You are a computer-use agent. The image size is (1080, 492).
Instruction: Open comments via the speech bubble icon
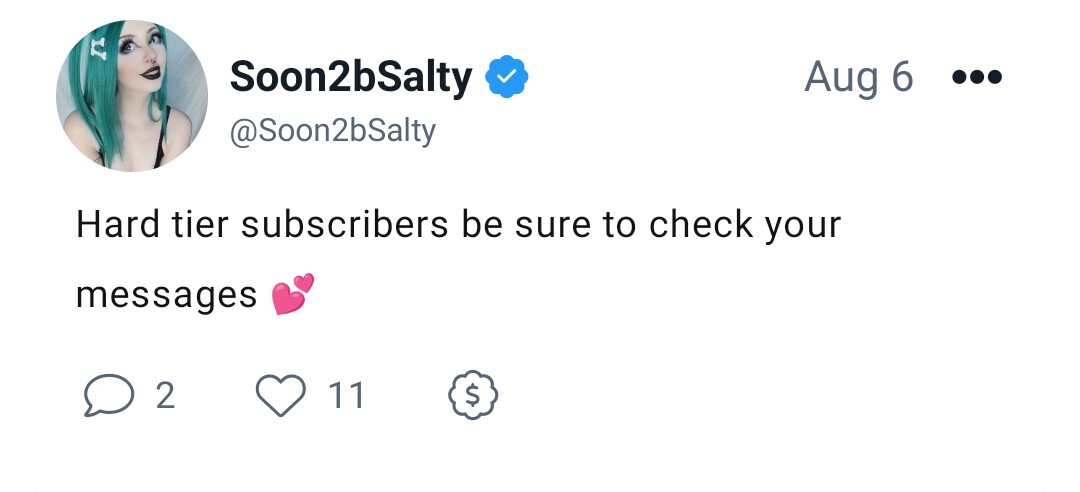click(109, 396)
